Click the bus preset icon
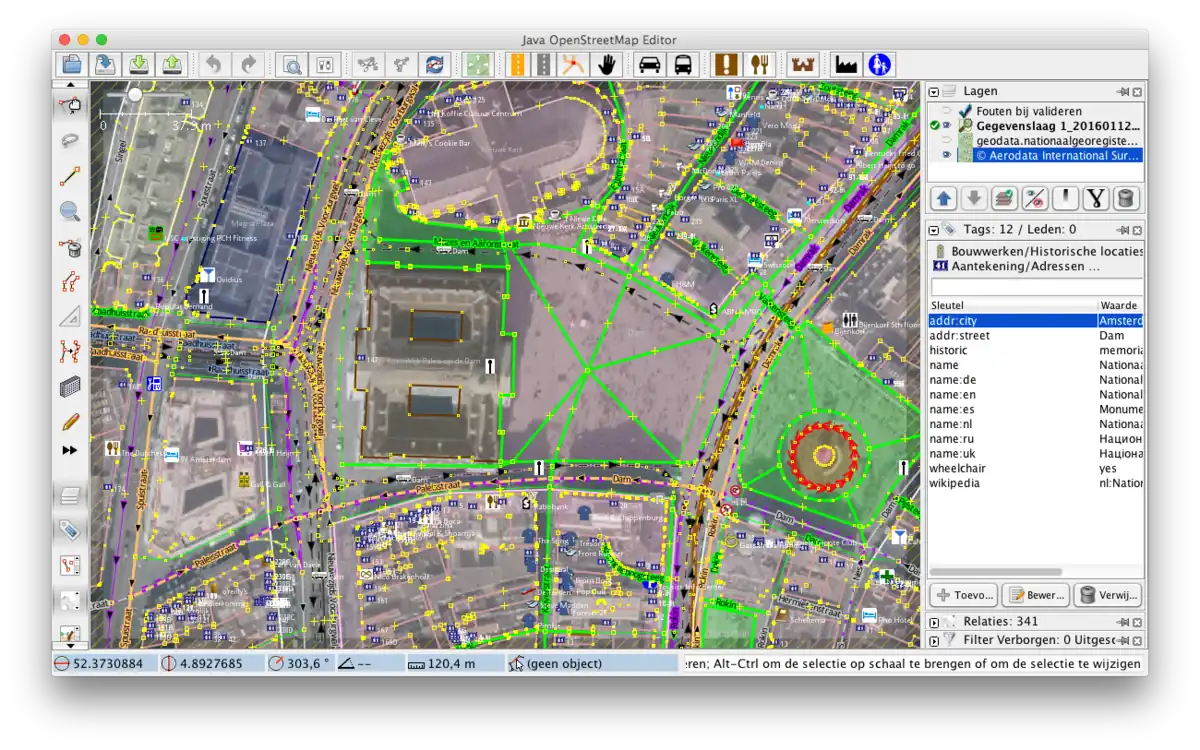The height and width of the screenshot is (750, 1200). pyautogui.click(x=683, y=65)
